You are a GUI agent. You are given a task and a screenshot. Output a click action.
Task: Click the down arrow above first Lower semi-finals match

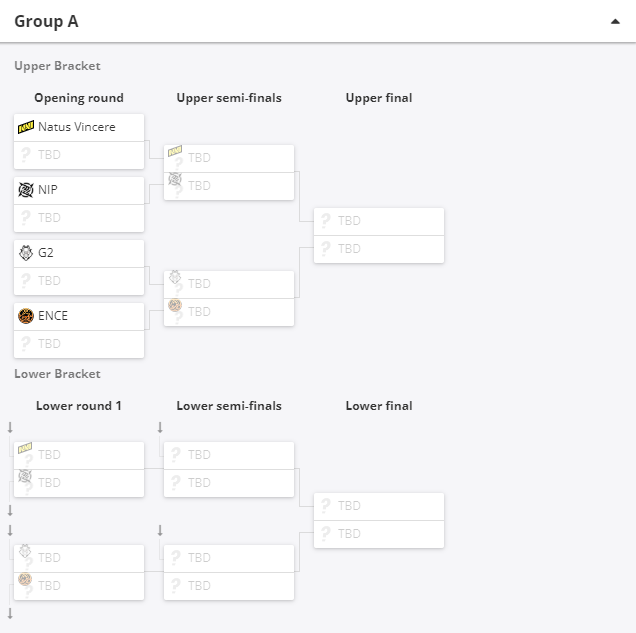(x=160, y=427)
